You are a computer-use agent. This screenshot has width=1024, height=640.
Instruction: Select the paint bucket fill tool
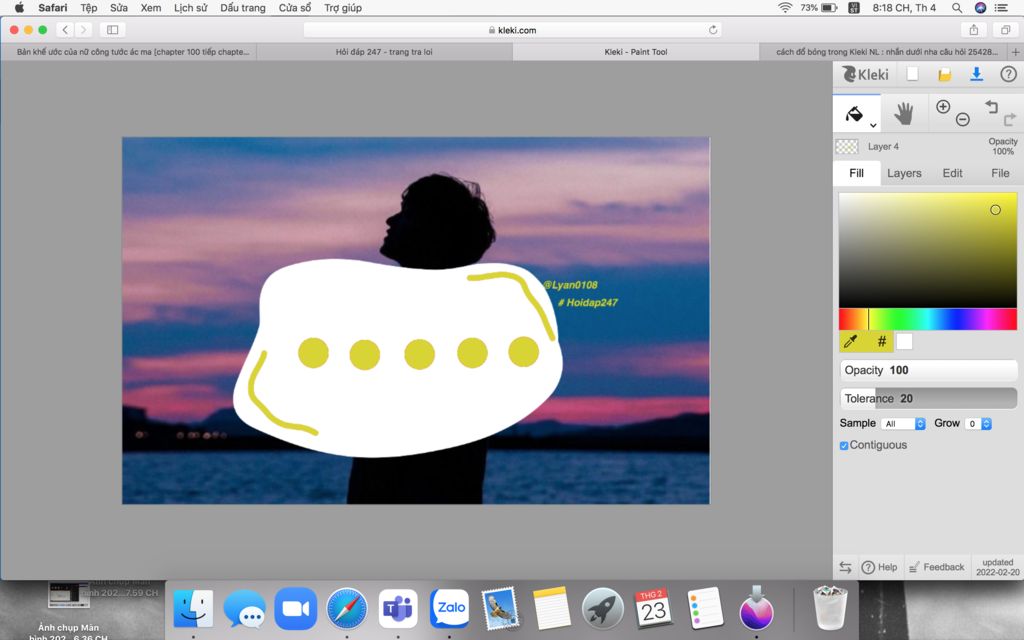click(854, 114)
